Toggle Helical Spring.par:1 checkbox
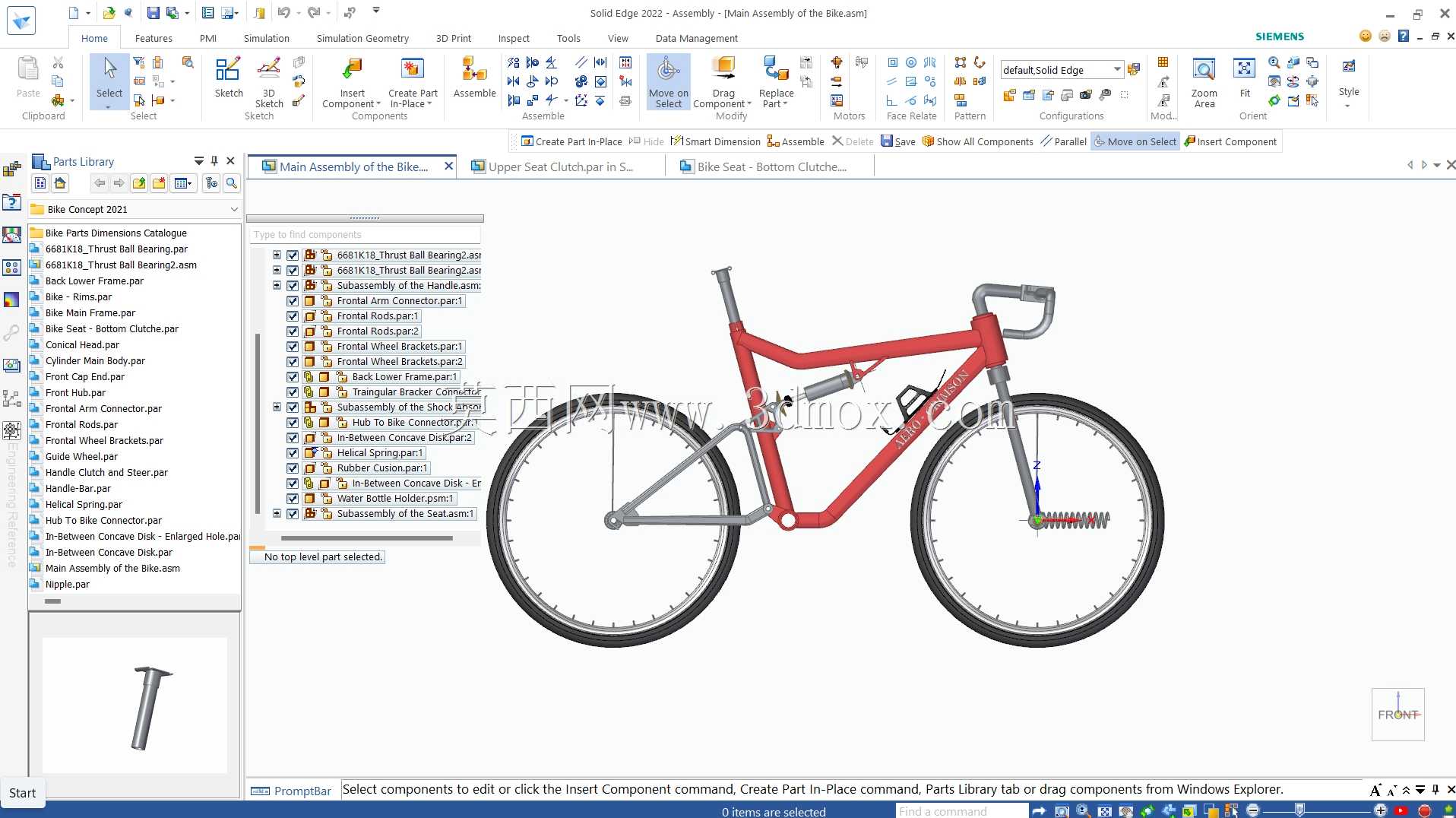This screenshot has width=1456, height=818. pyautogui.click(x=293, y=453)
